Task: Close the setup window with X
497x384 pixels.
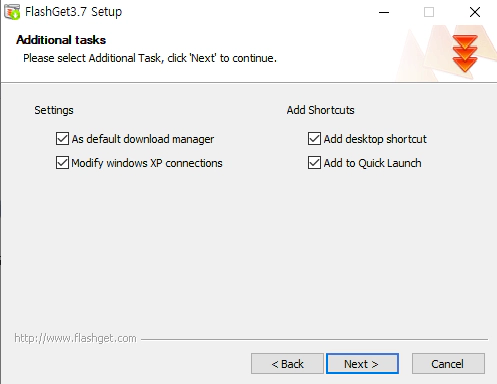Action: [475, 12]
